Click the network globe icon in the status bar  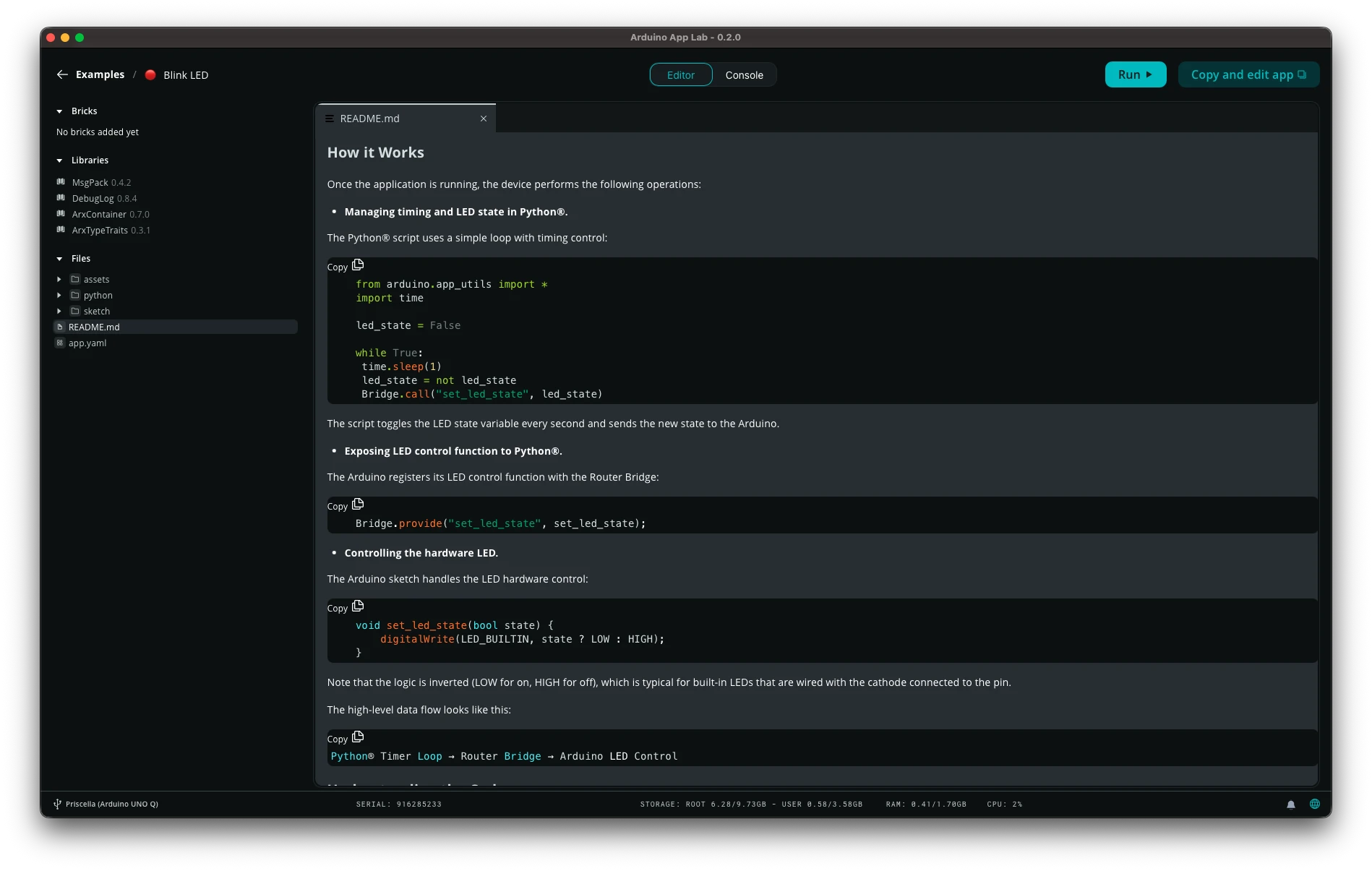[x=1314, y=804]
